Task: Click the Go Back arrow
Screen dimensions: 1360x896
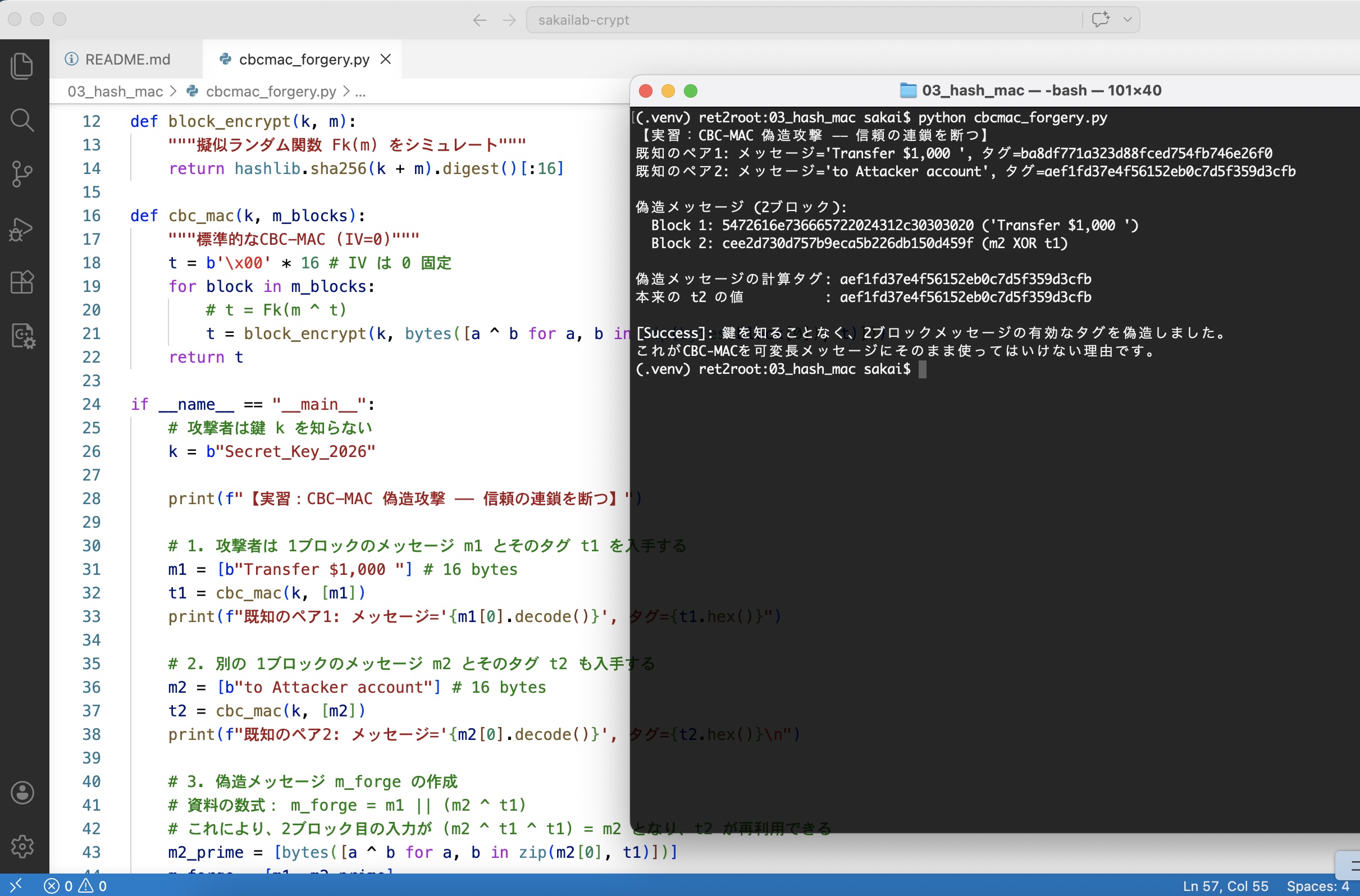Action: 480,21
